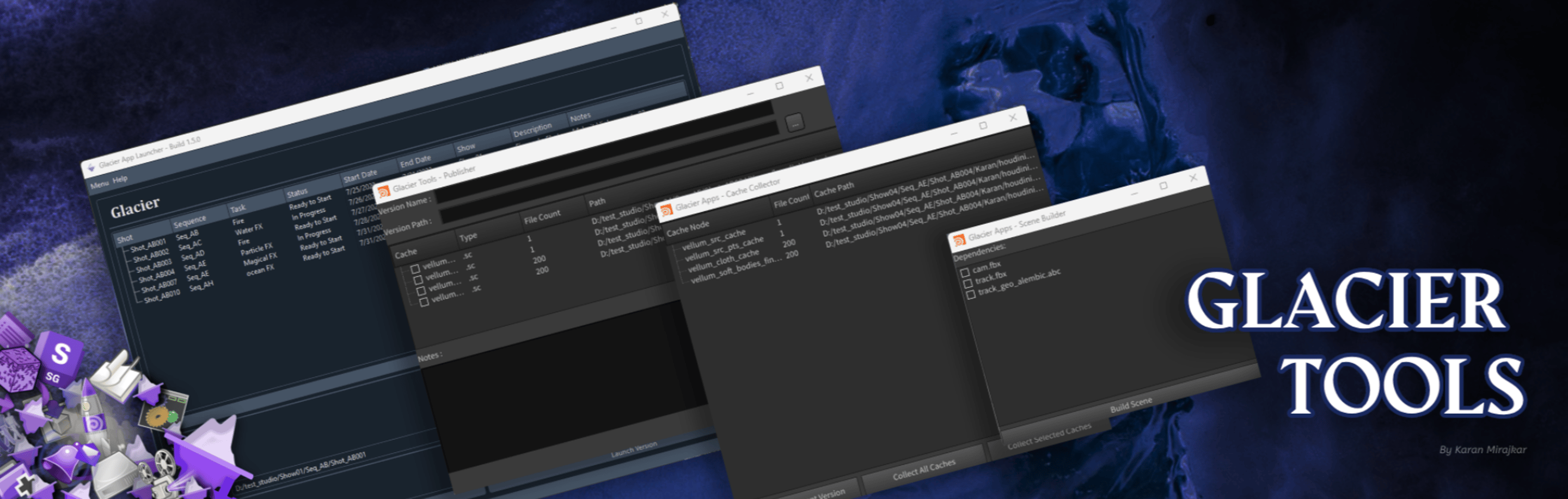Close the Publisher window
Screen dimensions: 1568x499
click(x=809, y=78)
